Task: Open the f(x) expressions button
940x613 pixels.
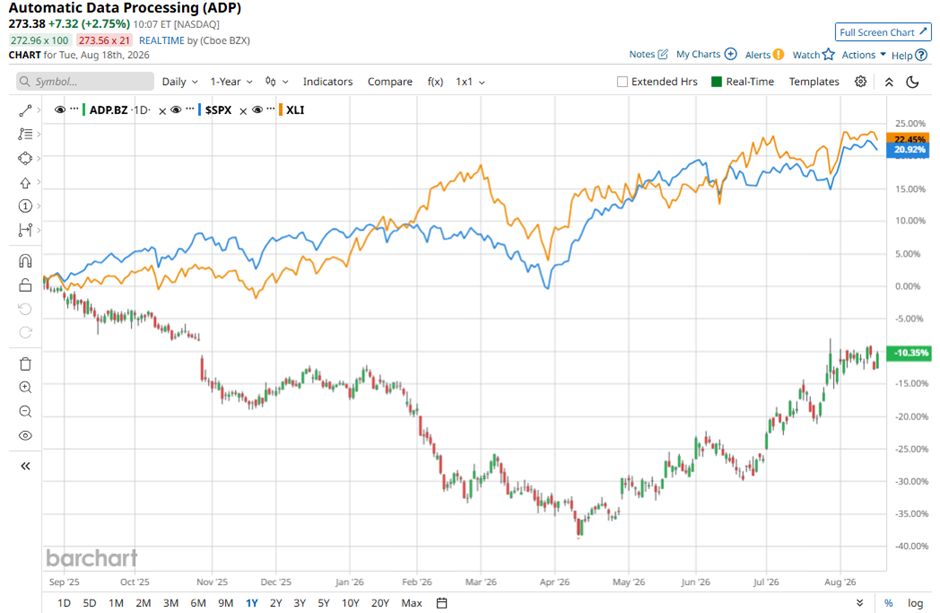Action: [435, 81]
